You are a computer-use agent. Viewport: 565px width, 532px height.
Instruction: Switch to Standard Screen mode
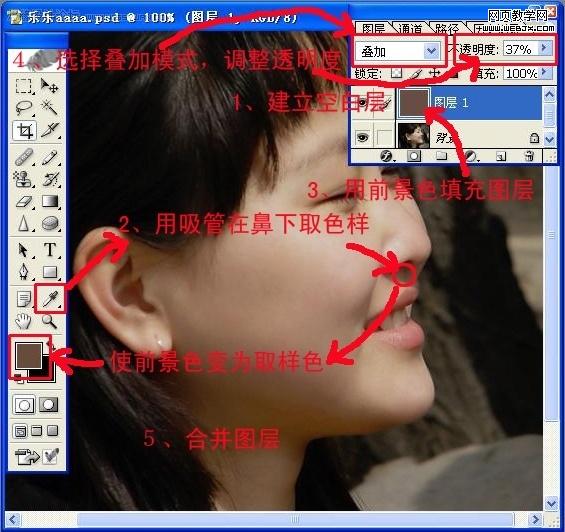click(21, 431)
